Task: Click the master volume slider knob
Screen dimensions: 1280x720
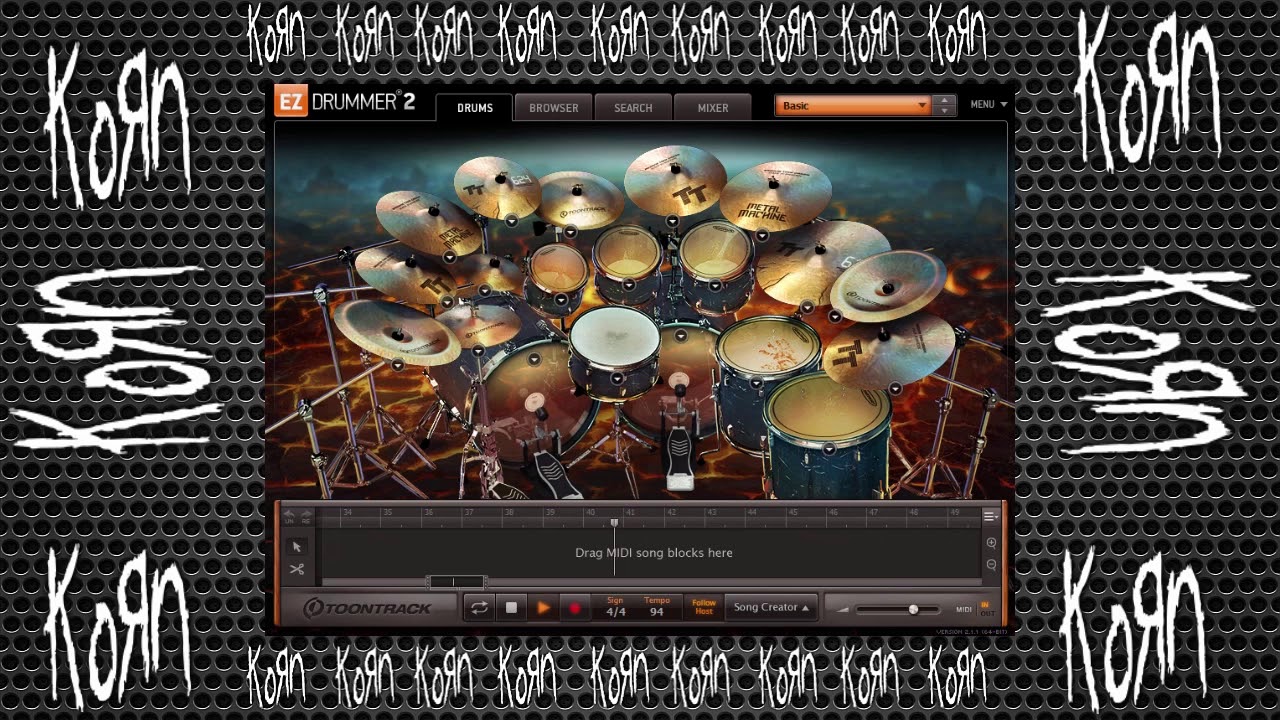Action: click(x=913, y=609)
